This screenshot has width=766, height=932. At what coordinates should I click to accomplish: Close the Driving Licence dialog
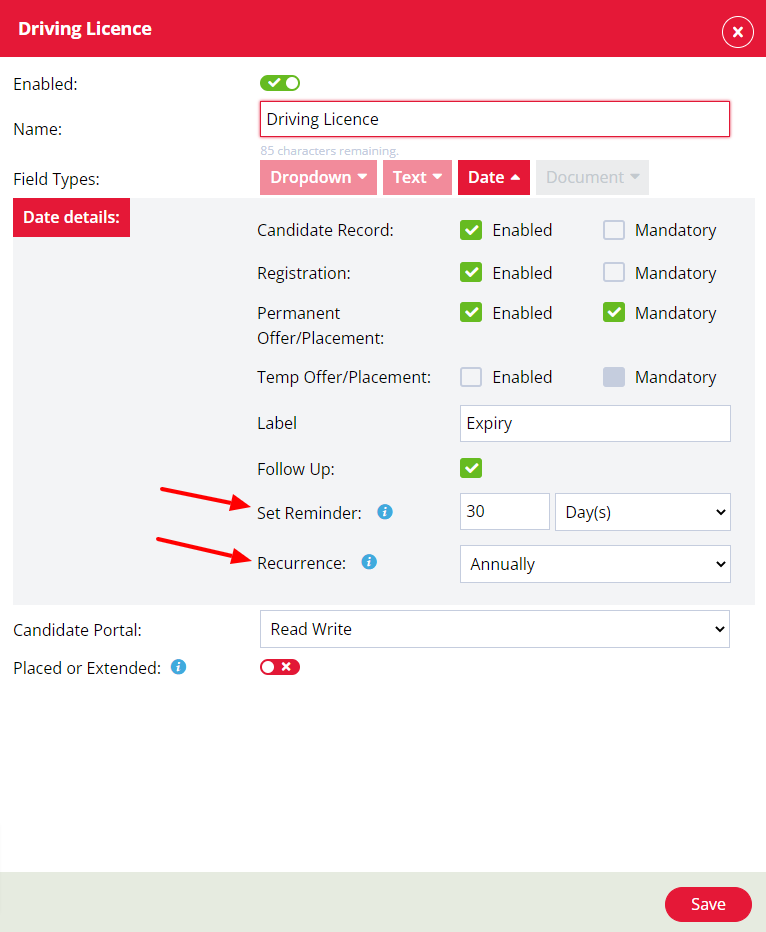pos(737,32)
